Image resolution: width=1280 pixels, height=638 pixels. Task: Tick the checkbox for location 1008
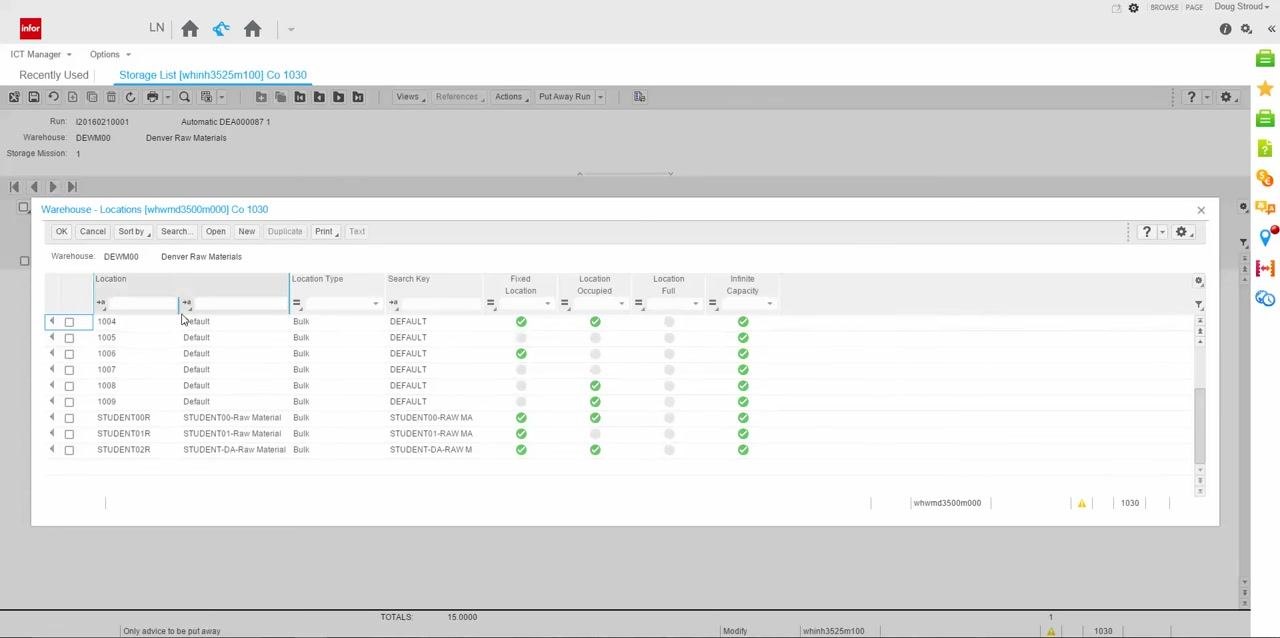tap(69, 386)
